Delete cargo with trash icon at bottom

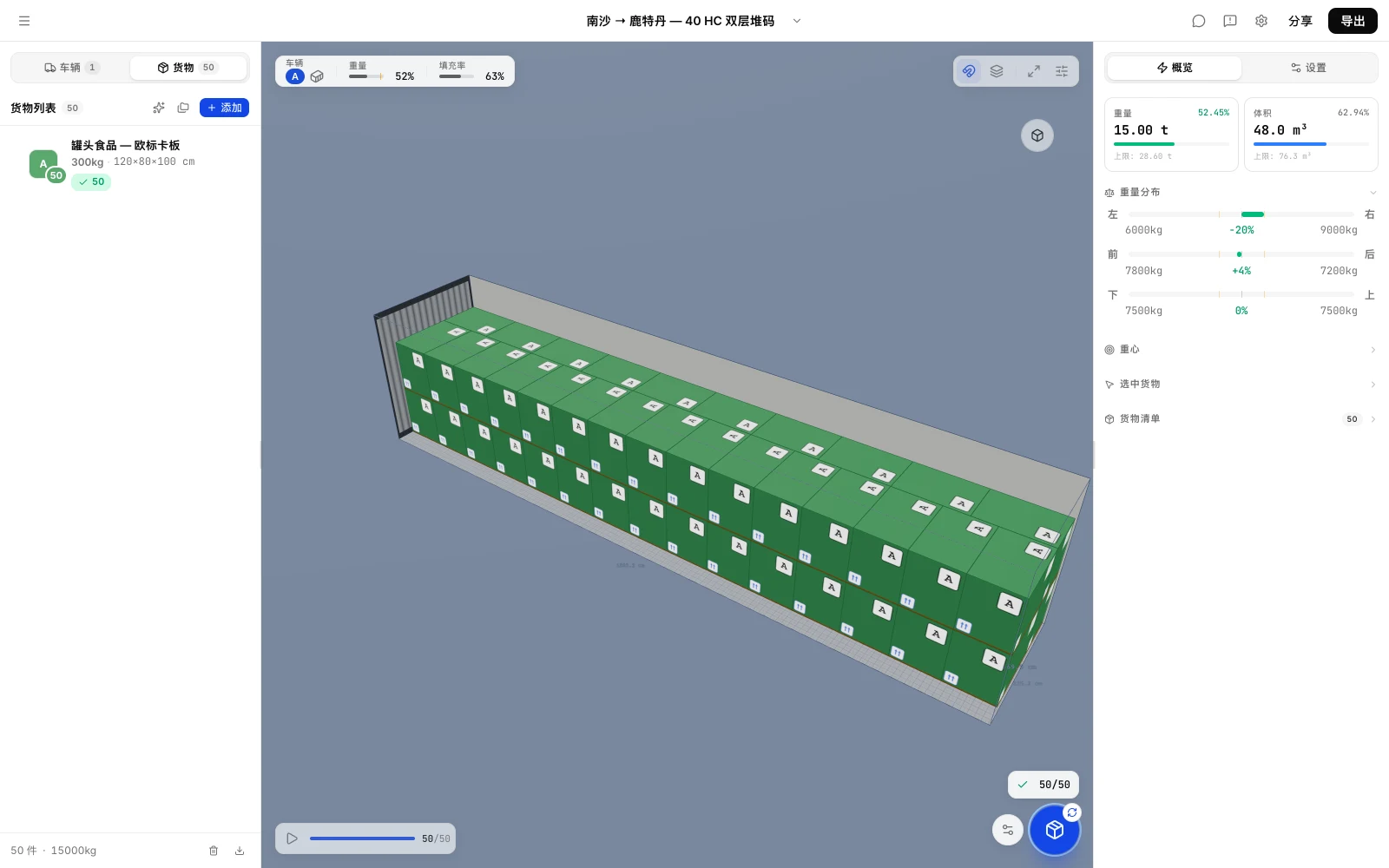[214, 851]
